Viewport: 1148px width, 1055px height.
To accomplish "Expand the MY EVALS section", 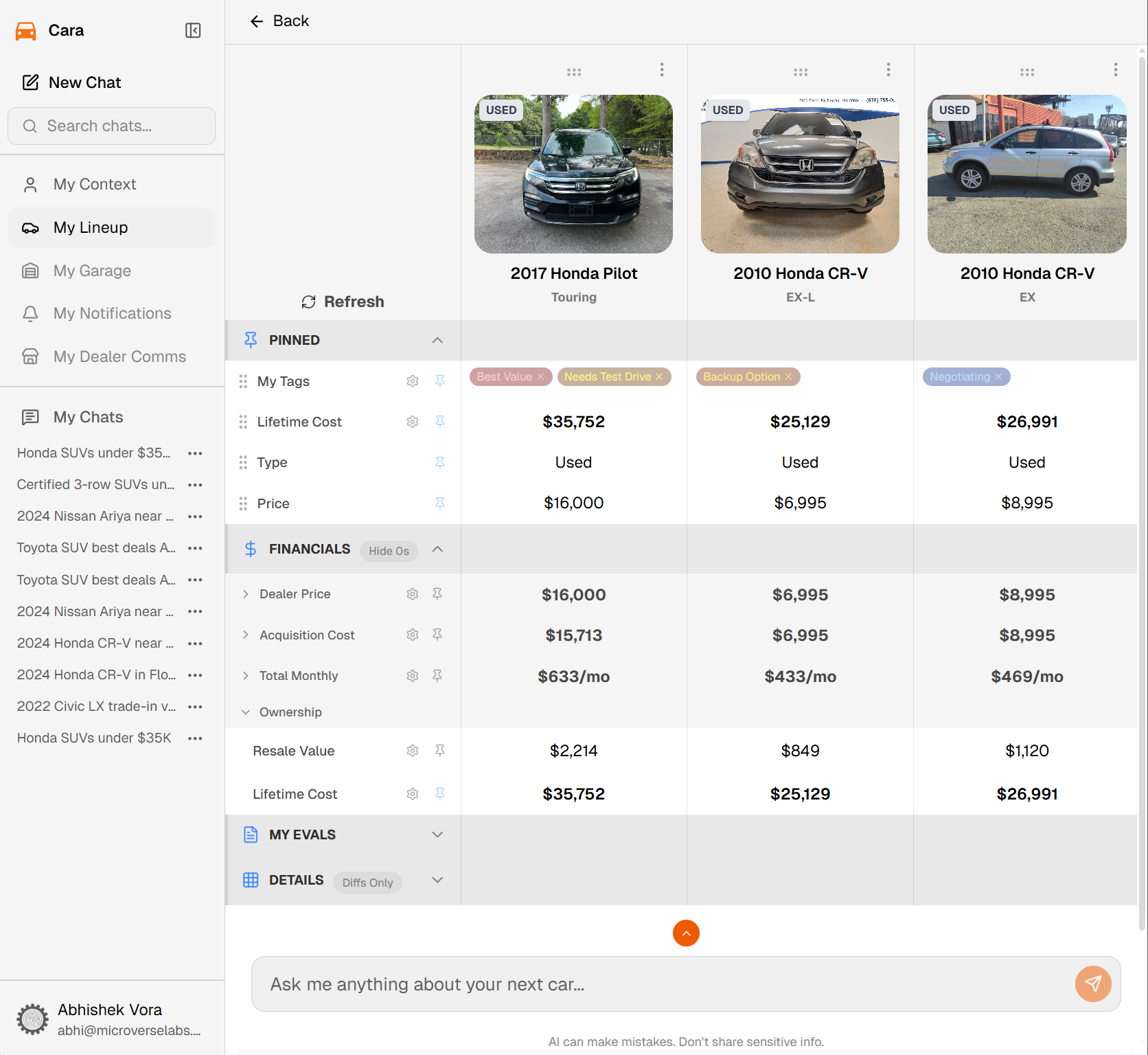I will coord(437,835).
